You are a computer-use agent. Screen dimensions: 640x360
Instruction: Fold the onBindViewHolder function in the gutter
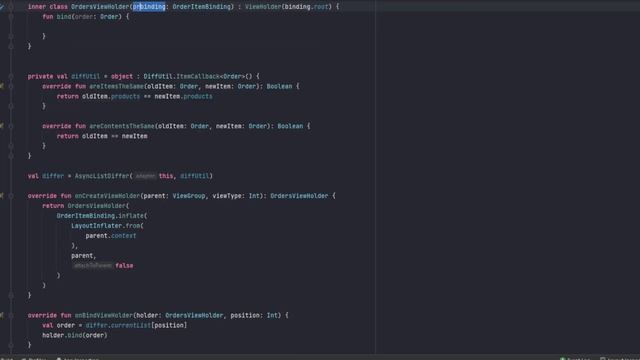[x=11, y=315]
